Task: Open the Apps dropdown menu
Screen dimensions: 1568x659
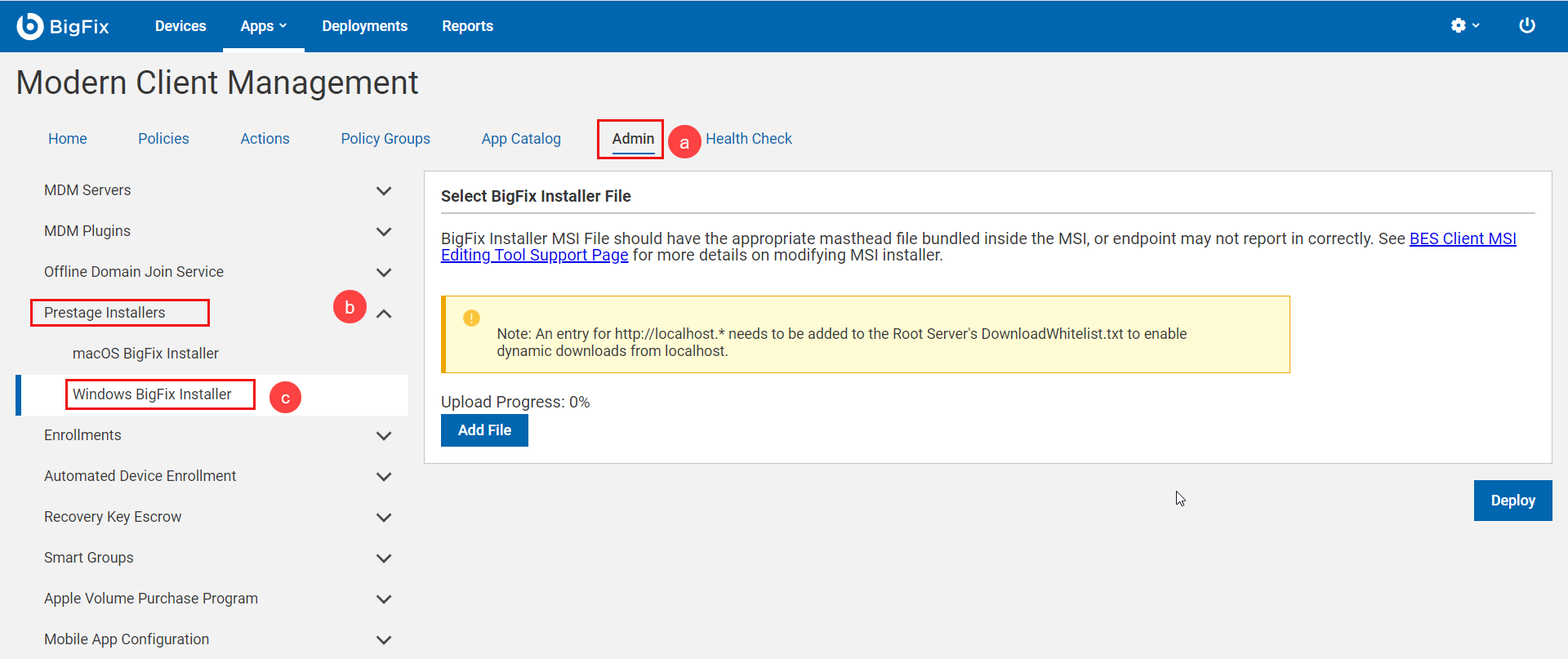Action: (263, 26)
